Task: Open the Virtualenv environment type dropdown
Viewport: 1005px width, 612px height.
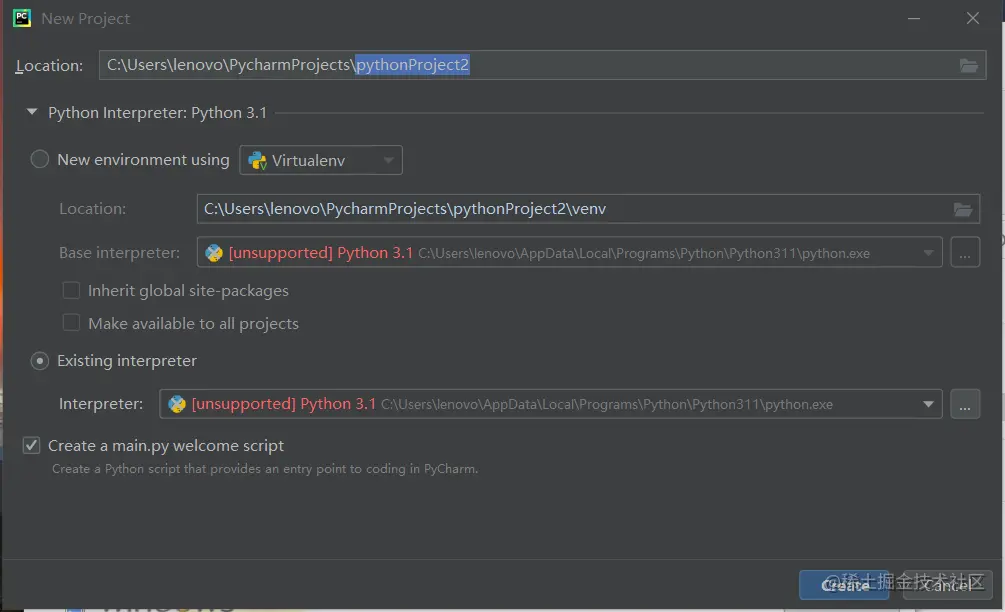Action: (320, 160)
